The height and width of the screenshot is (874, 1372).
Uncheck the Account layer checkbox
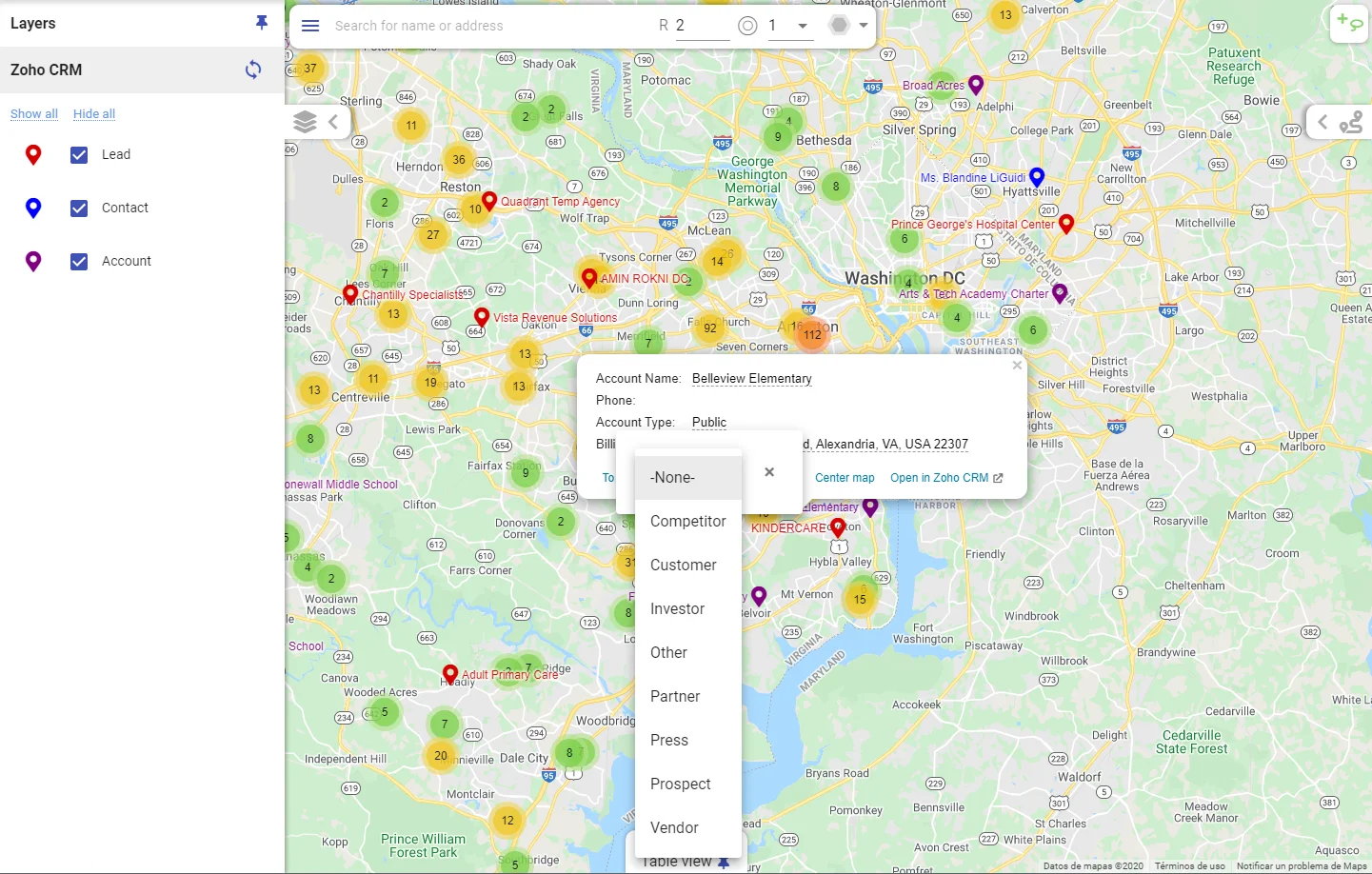click(79, 262)
